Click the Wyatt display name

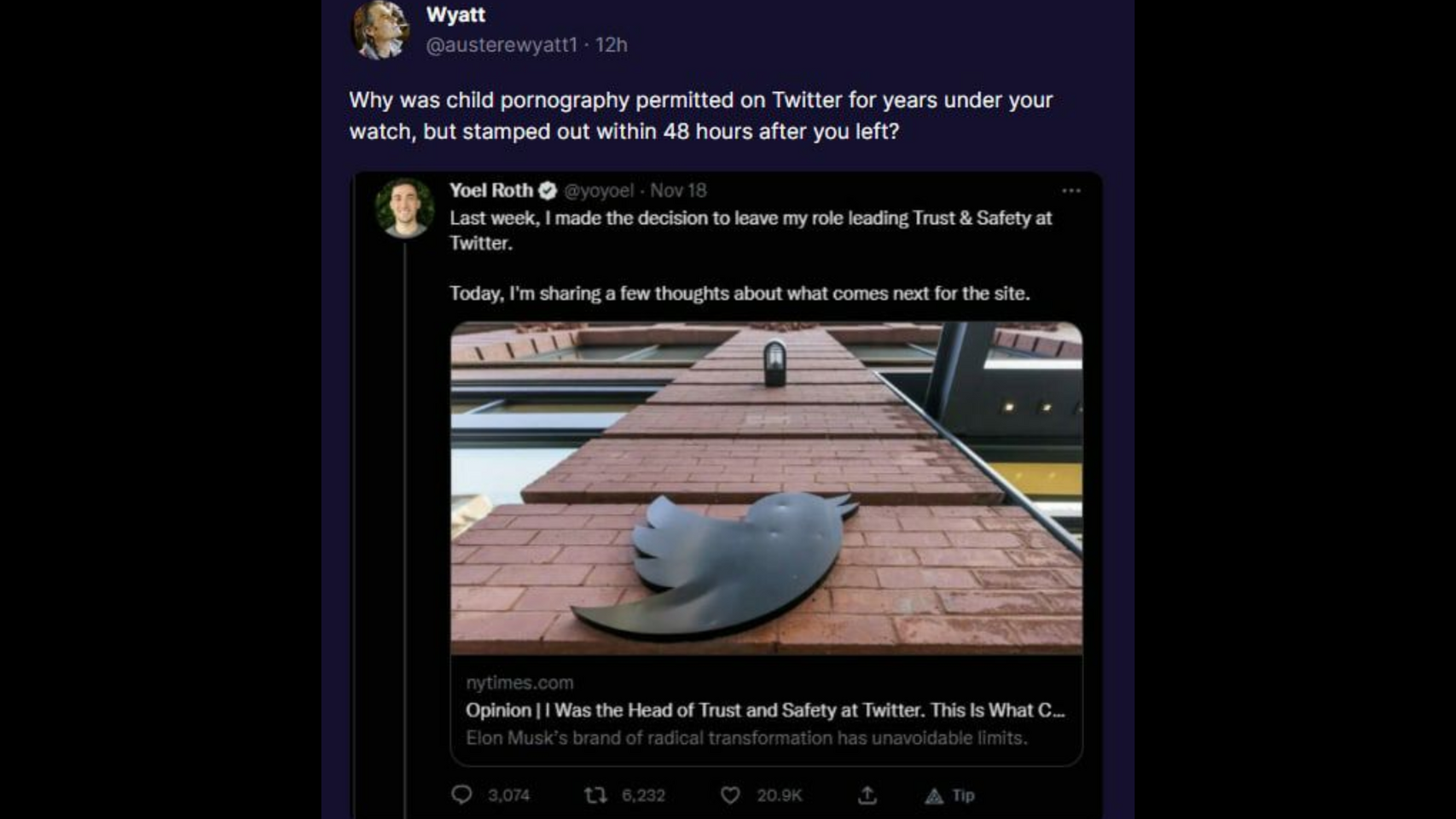point(455,15)
